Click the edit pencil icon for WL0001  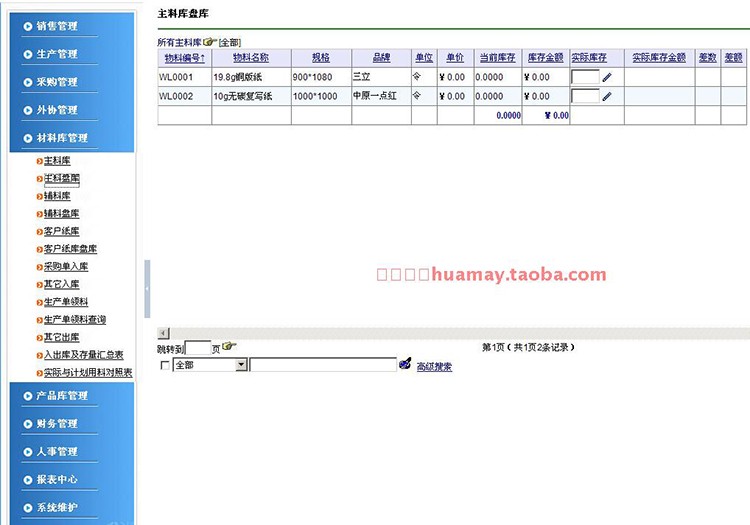click(x=607, y=77)
